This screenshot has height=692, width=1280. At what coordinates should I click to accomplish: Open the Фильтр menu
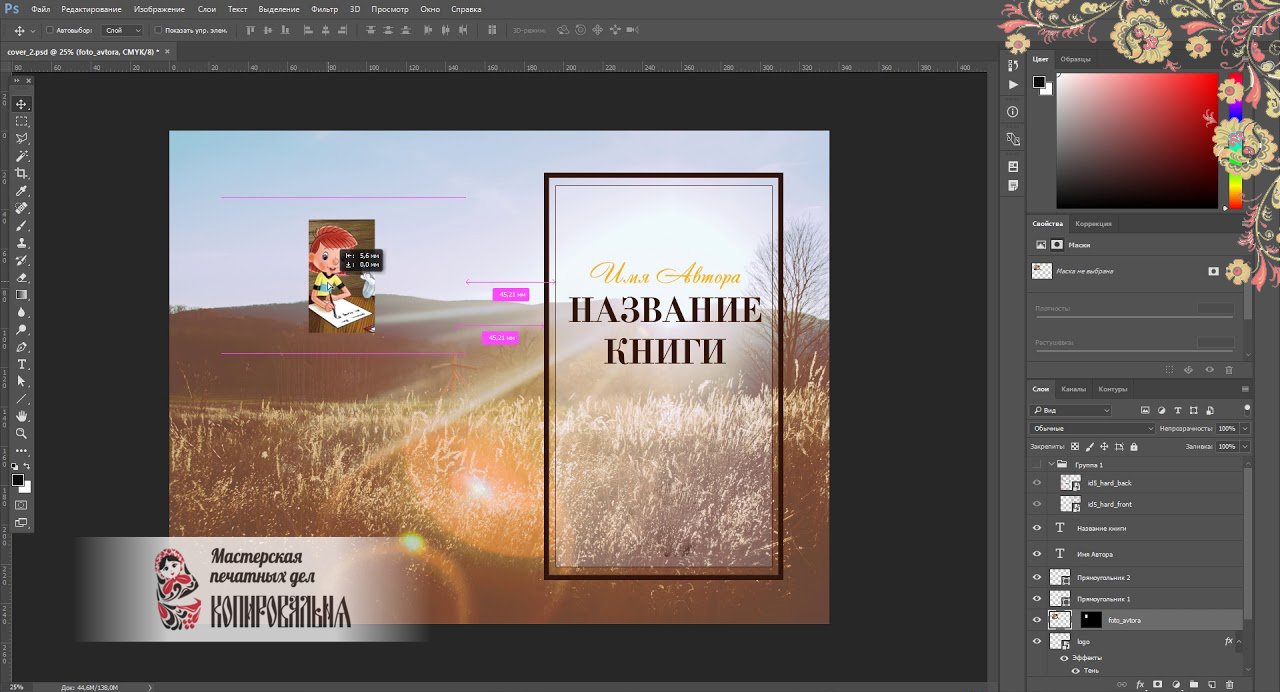click(324, 9)
